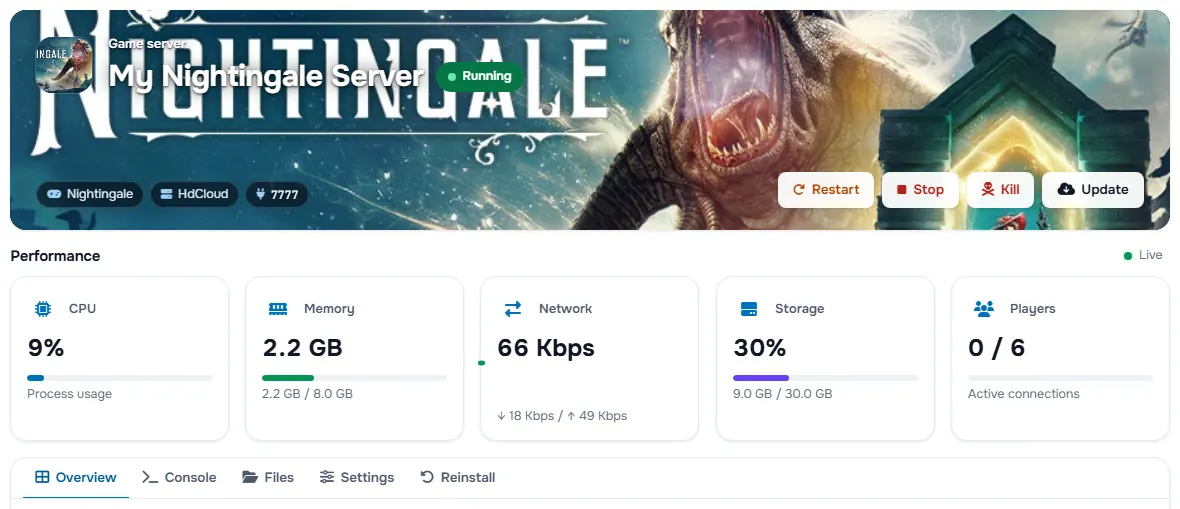Click the Players group icon

click(x=984, y=309)
